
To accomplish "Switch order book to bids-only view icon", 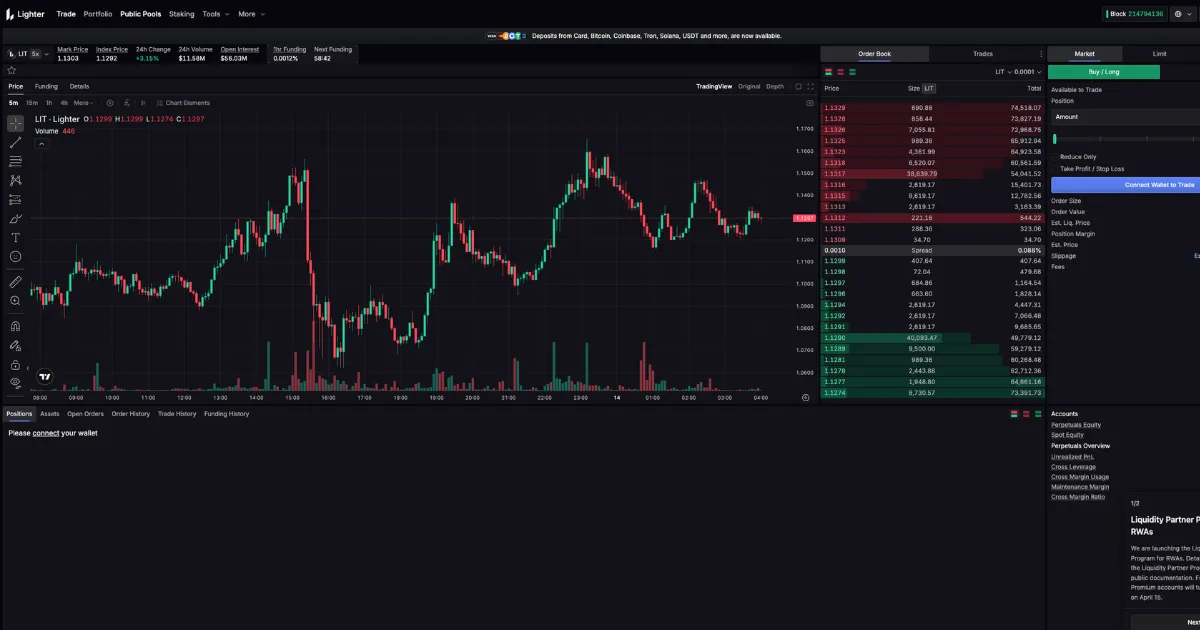I will (x=853, y=71).
